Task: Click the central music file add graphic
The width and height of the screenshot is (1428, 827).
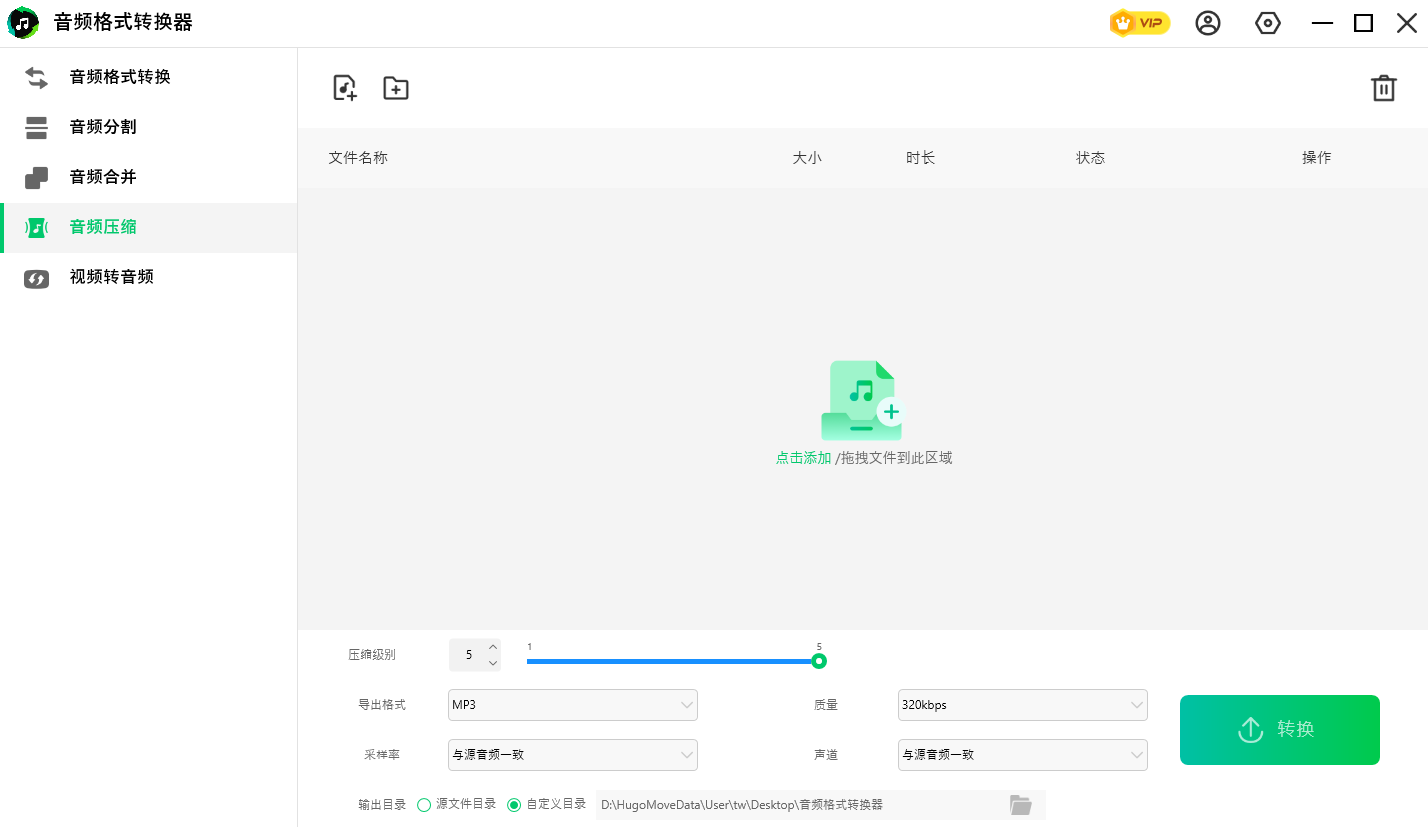Action: point(862,400)
